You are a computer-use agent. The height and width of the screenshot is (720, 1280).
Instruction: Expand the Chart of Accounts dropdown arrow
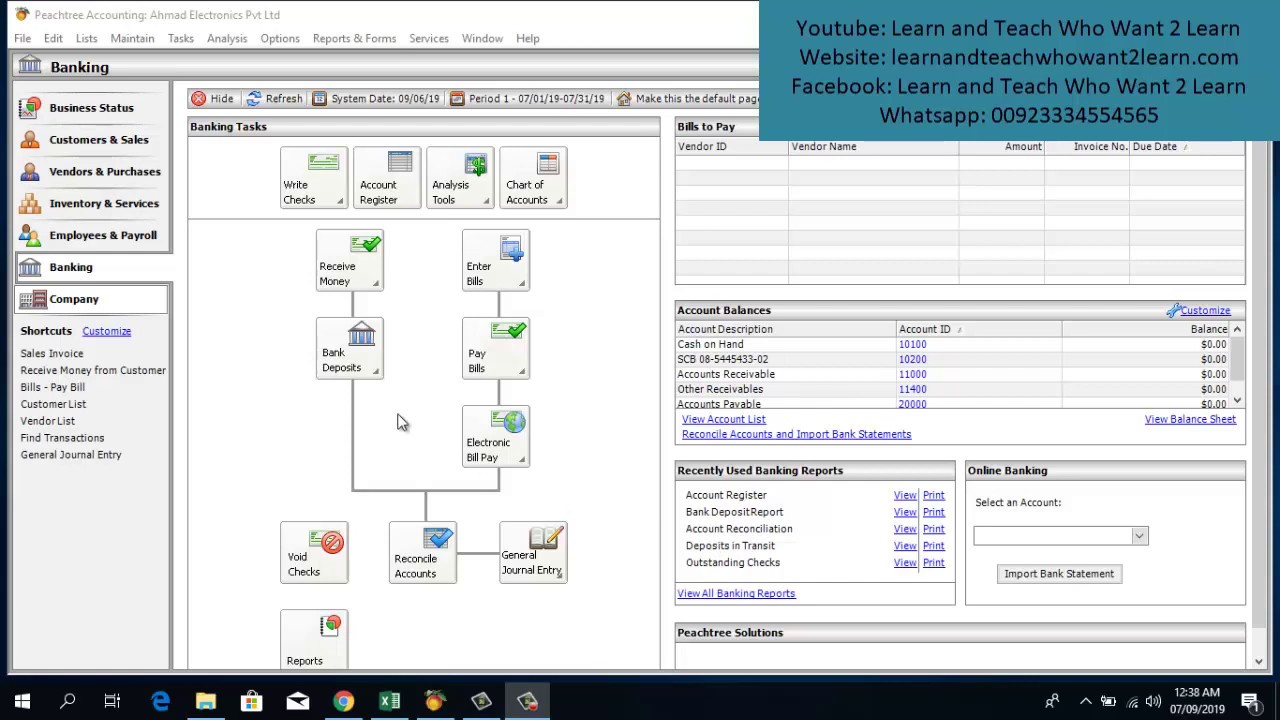click(x=559, y=201)
